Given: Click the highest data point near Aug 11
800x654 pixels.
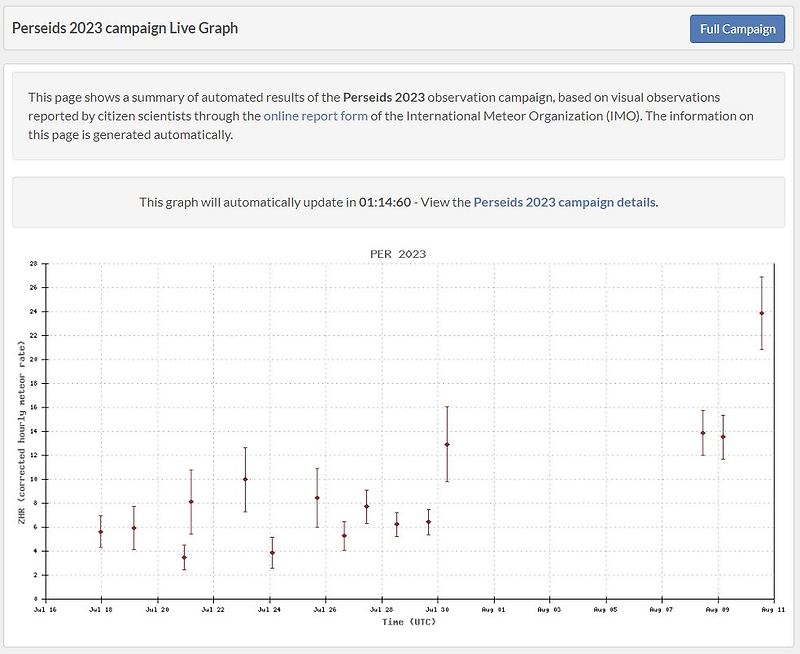Looking at the screenshot, I should click(x=763, y=312).
